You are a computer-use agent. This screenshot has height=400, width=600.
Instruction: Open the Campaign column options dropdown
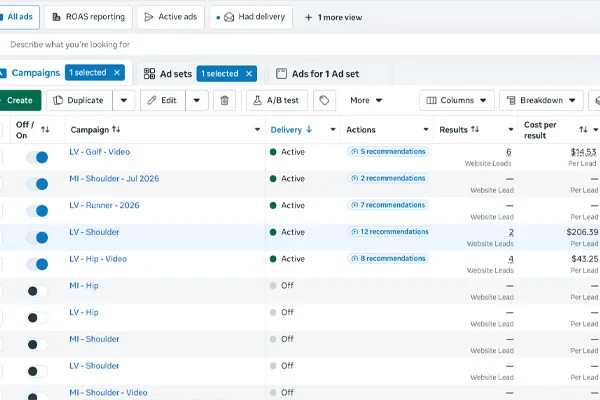coord(257,129)
